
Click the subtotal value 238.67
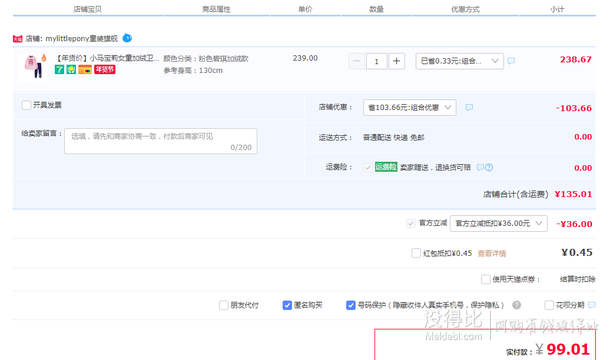click(576, 60)
